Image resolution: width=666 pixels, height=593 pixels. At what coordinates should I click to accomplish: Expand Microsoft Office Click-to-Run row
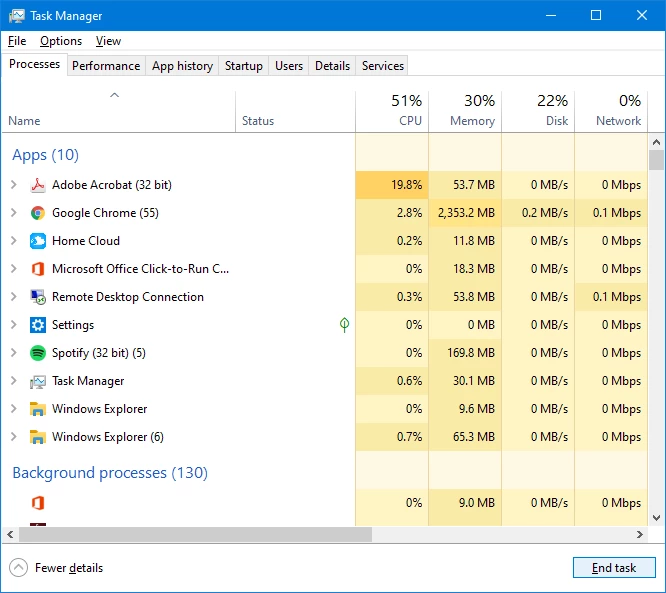click(14, 269)
